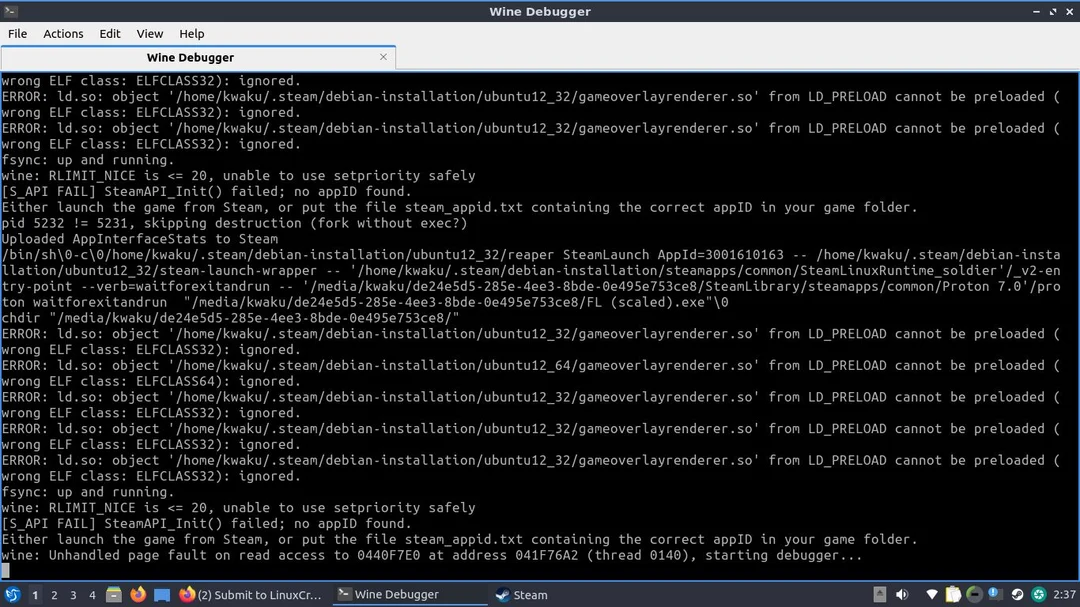Open the Steam system tray icon

[x=1017, y=594]
